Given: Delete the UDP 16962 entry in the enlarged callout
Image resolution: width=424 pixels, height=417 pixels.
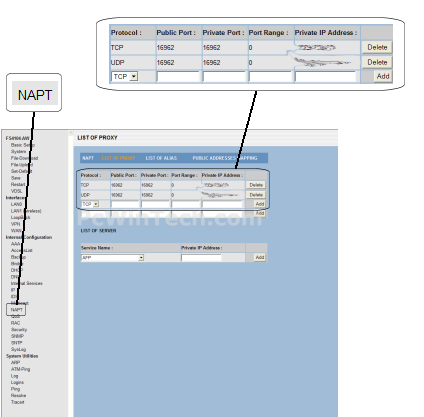Looking at the screenshot, I should [377, 62].
